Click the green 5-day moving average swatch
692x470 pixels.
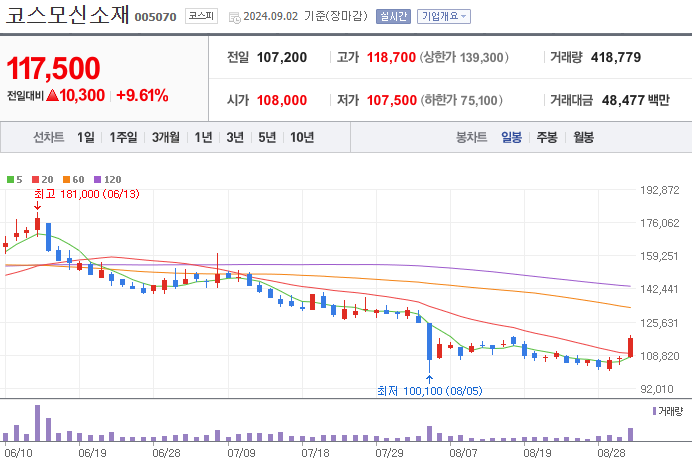pos(10,180)
